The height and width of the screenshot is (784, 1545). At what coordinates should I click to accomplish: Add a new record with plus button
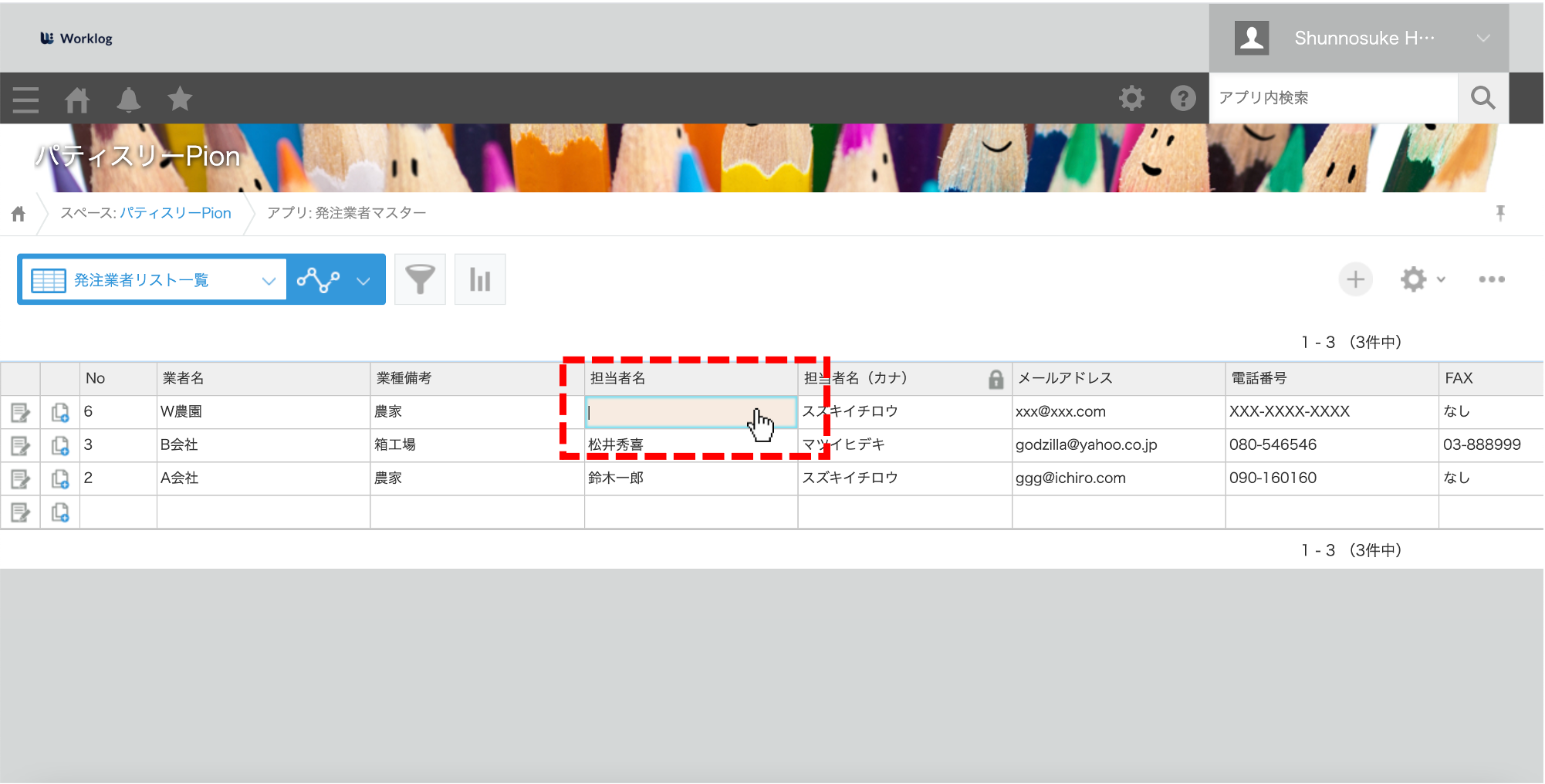pos(1355,279)
